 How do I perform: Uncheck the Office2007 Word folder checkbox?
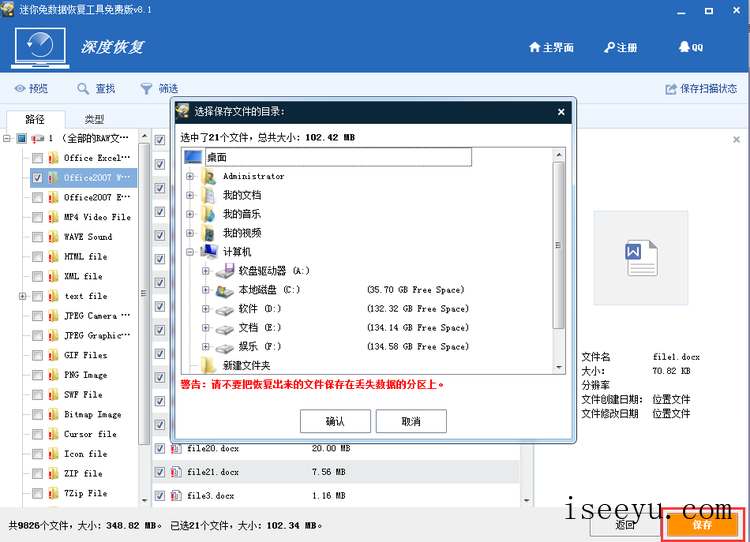tap(37, 178)
